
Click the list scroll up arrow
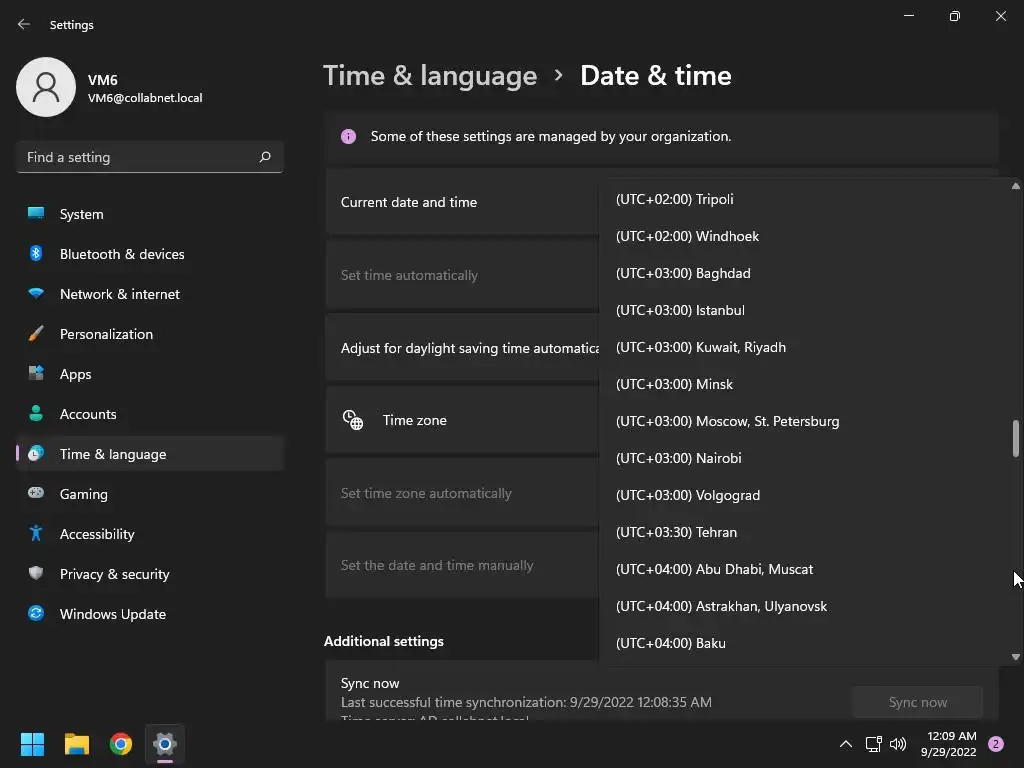point(1016,186)
